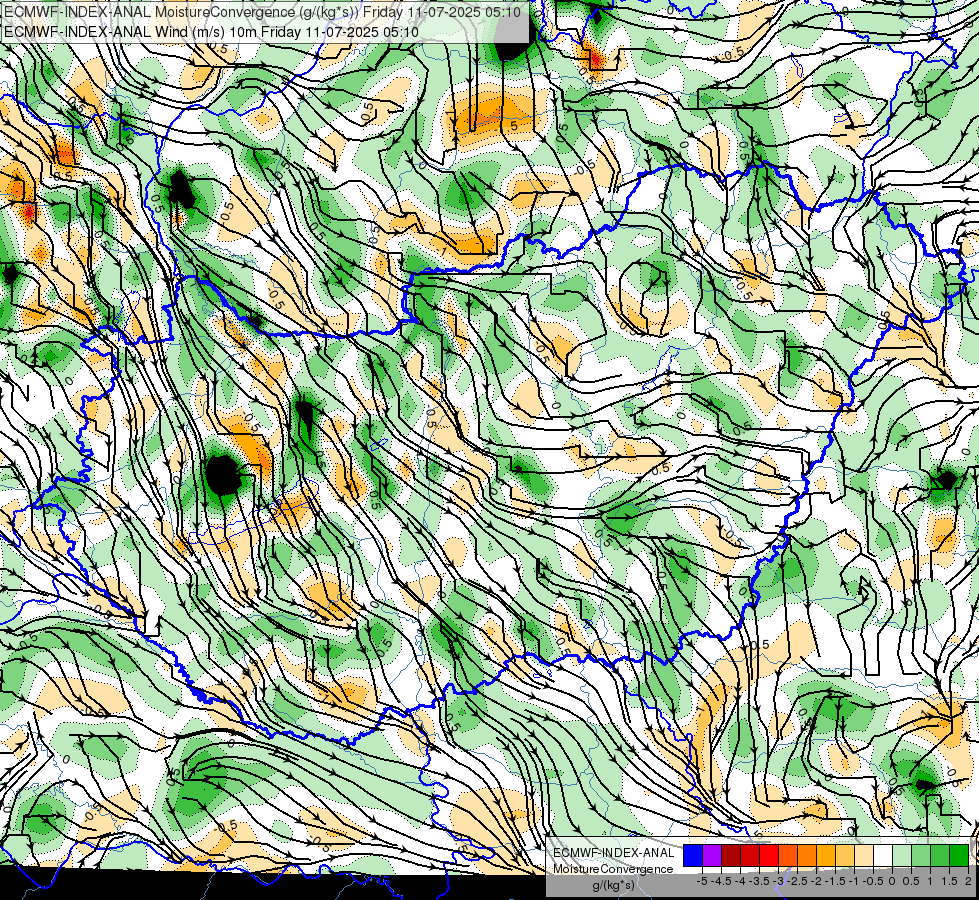Screen dimensions: 979x900
Task: Click the pale tan swatch between -1 and -0.5
Action: tap(864, 855)
